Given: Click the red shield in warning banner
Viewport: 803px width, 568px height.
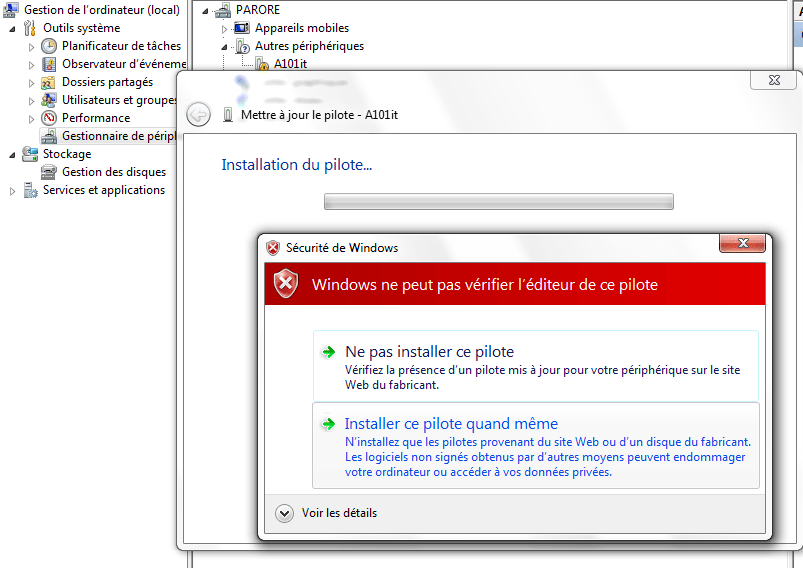Looking at the screenshot, I should (286, 283).
